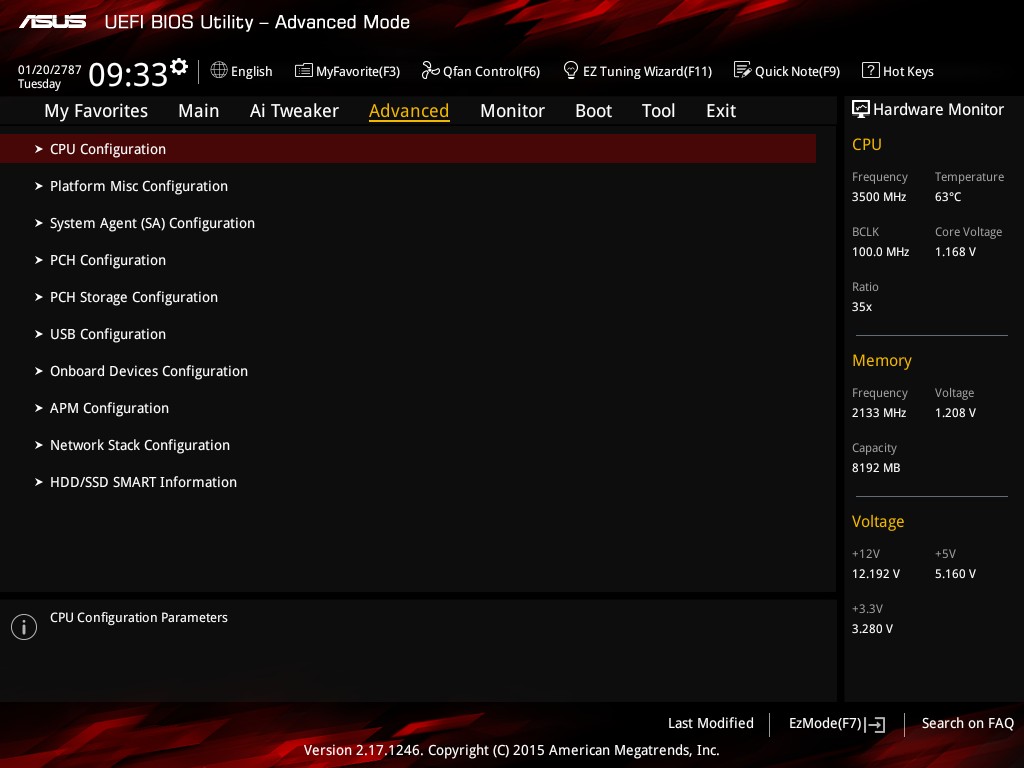Click the info circle icon

point(24,627)
